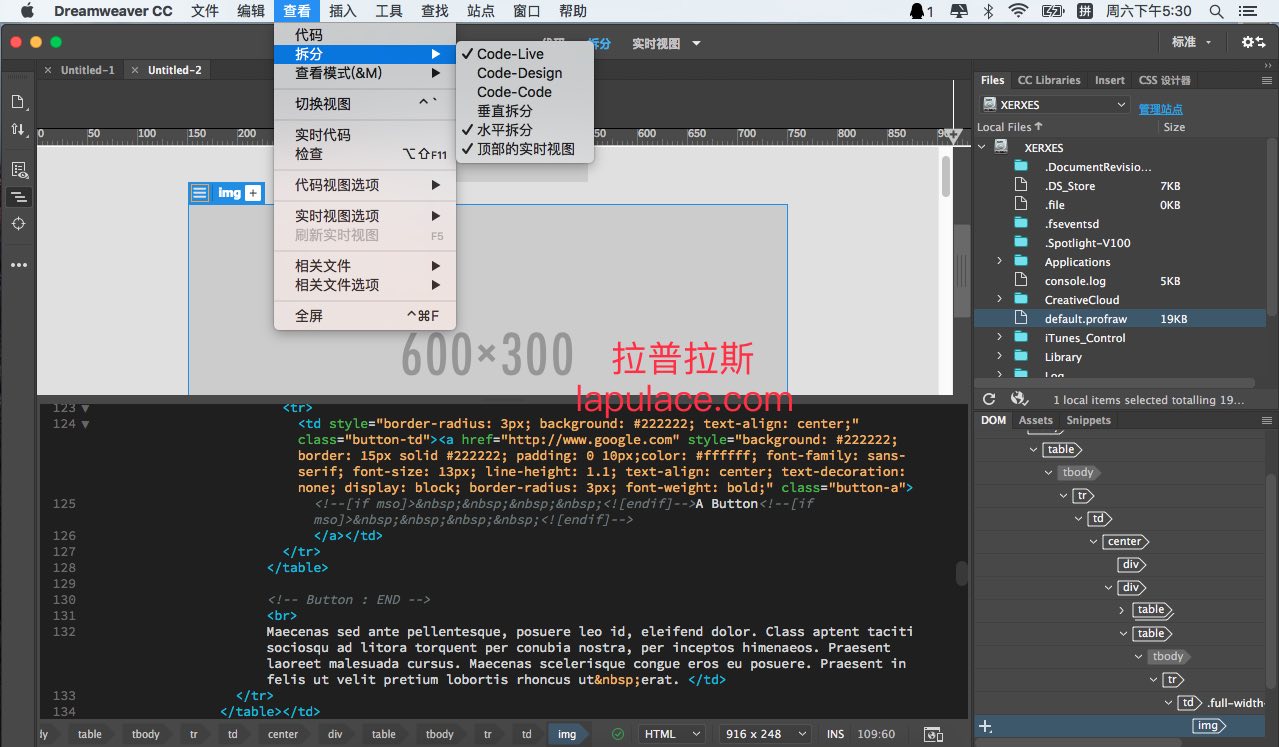Open the sync settings gear icon
The image size is (1279, 747).
[x=1252, y=42]
